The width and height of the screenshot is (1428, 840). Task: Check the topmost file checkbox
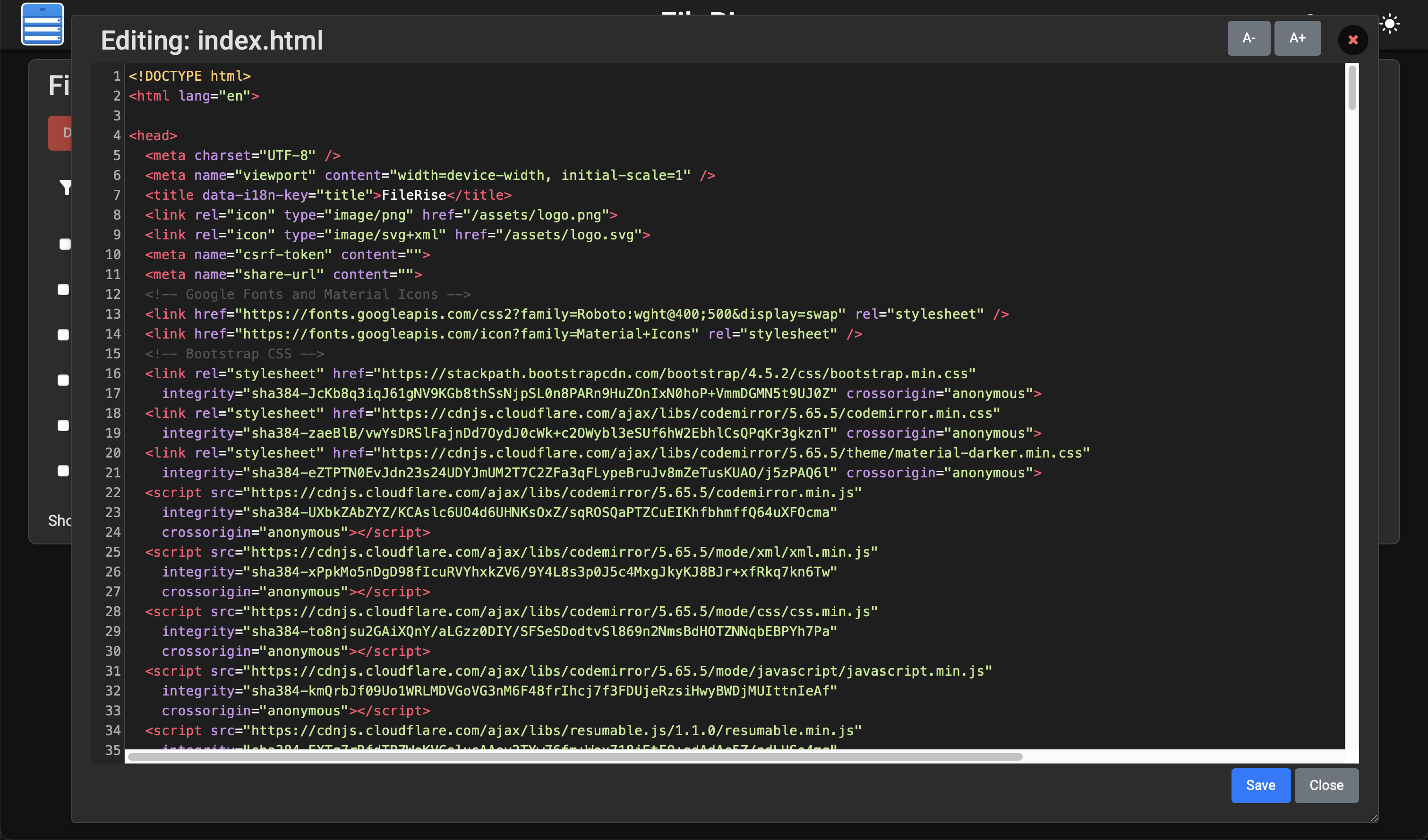[x=65, y=244]
